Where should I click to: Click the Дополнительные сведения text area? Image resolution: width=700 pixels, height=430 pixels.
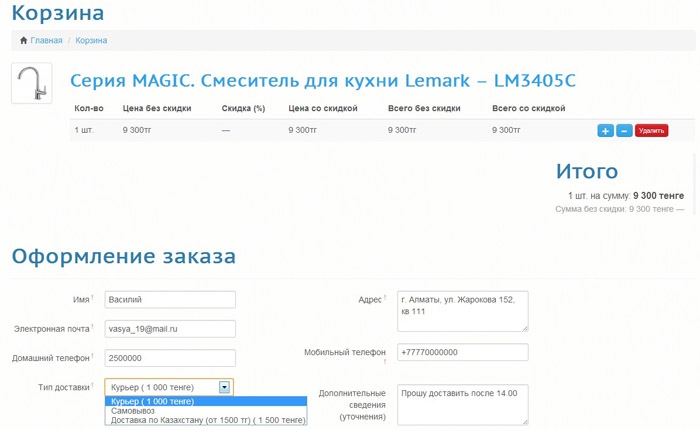point(461,405)
